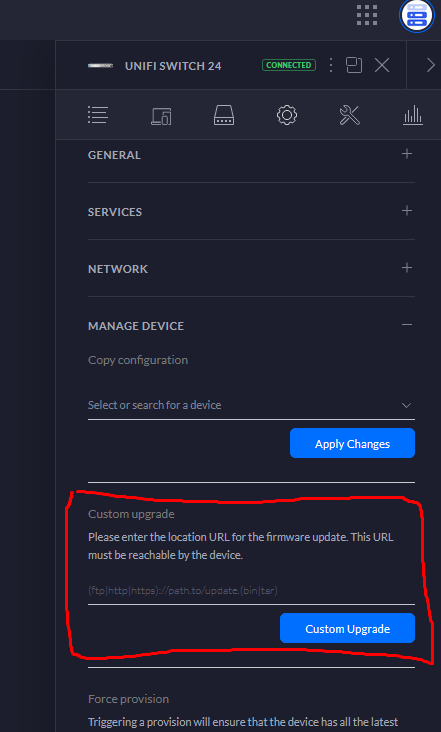The image size is (441, 732).
Task: Click the right arrow chevron beside panel
Action: coord(430,65)
